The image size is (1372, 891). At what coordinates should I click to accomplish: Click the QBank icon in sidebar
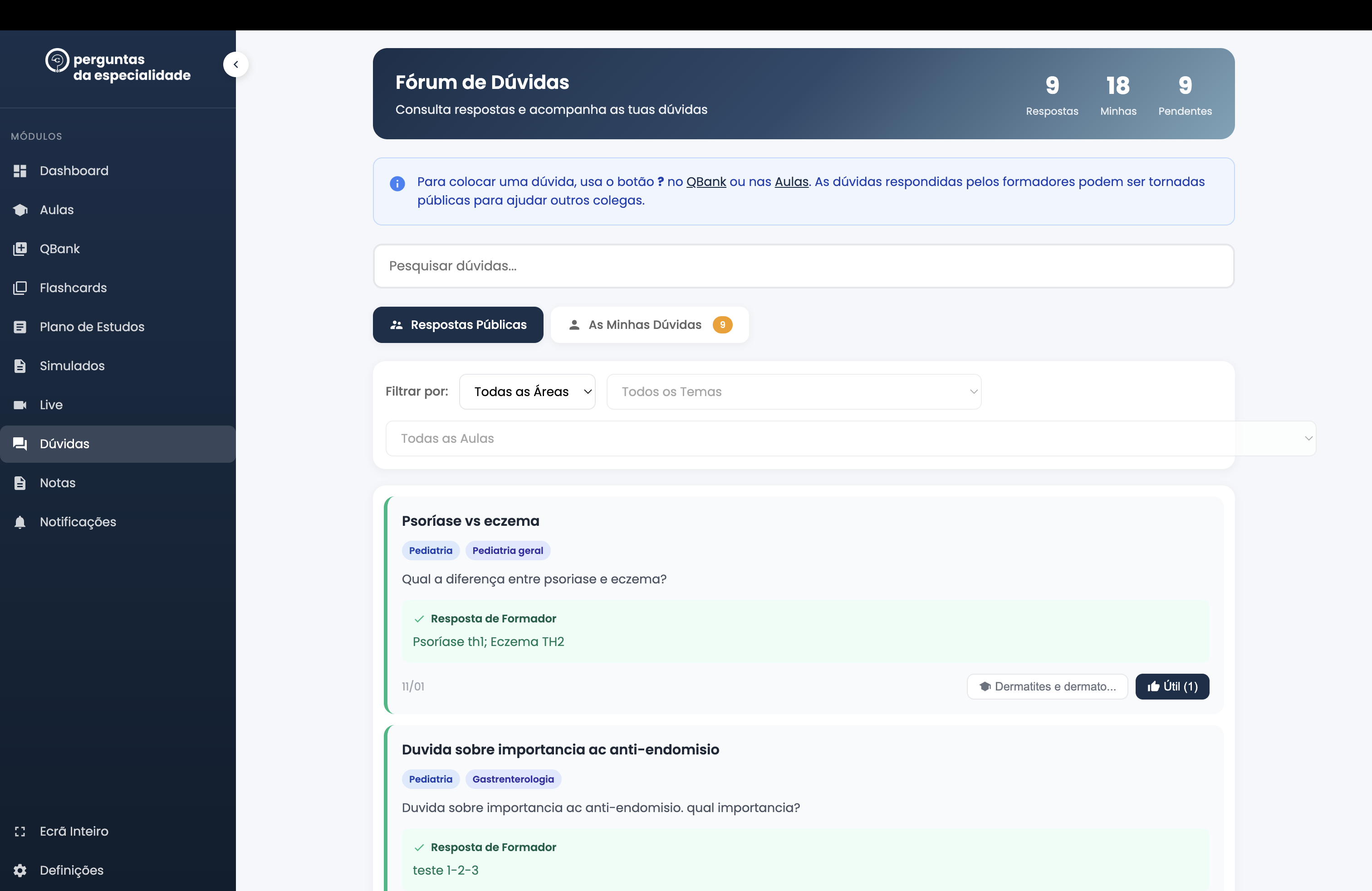[20, 249]
